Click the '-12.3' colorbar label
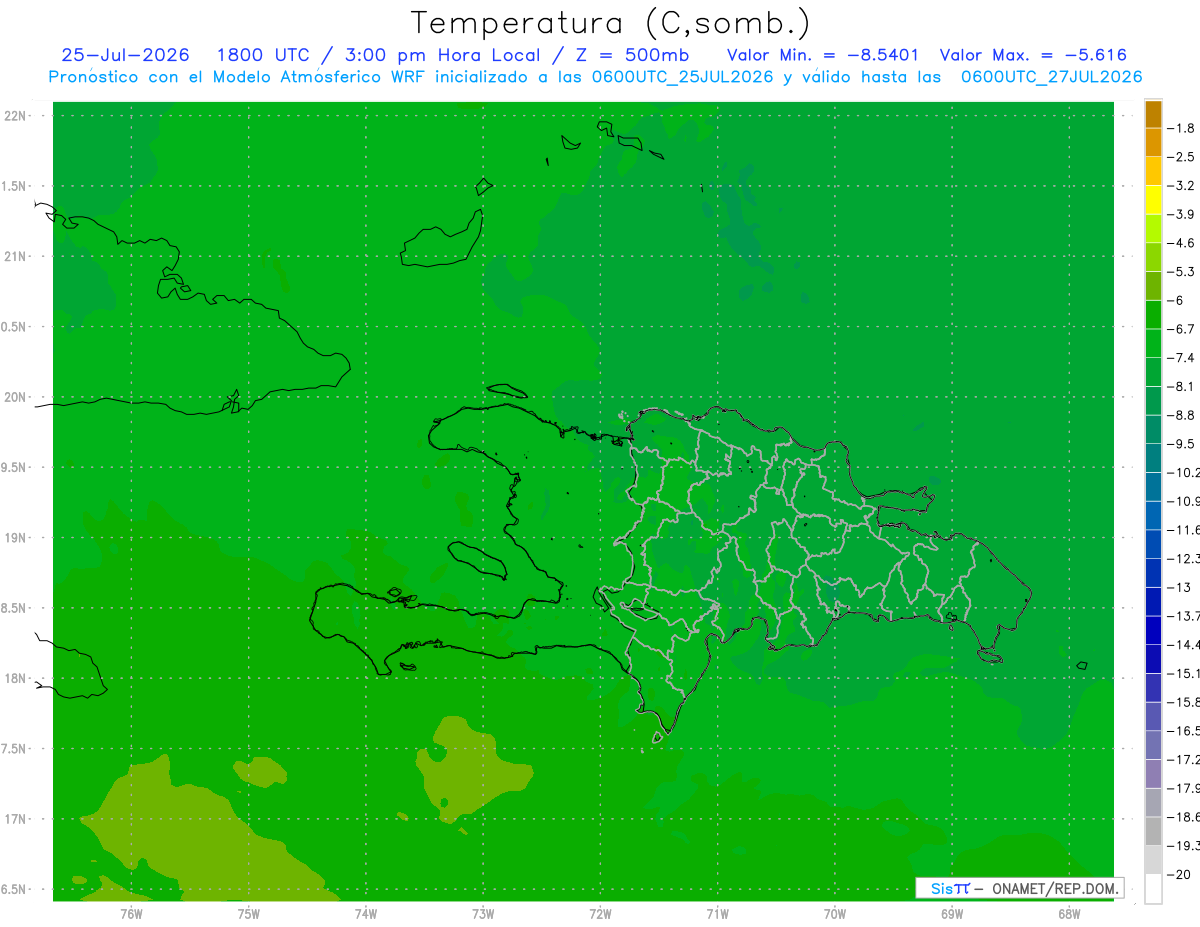 coord(1183,559)
